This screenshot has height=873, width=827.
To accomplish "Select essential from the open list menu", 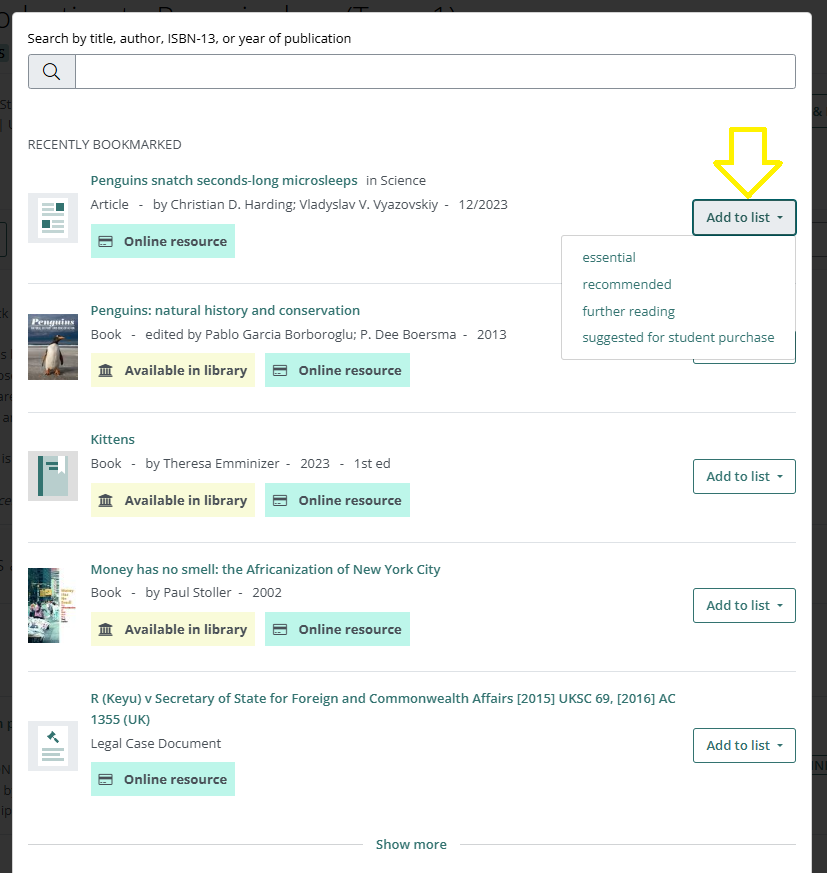I will tap(608, 257).
